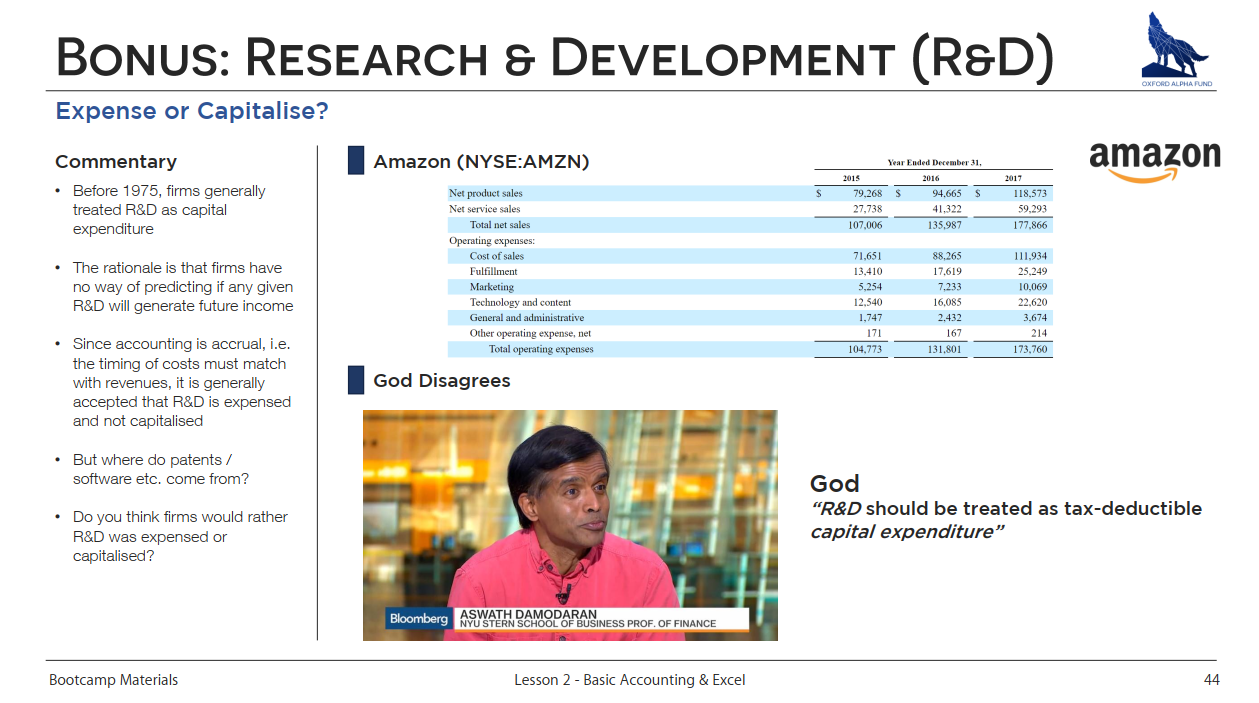Click the 12,540 technology and content value
The height and width of the screenshot is (703, 1259).
coord(867,302)
